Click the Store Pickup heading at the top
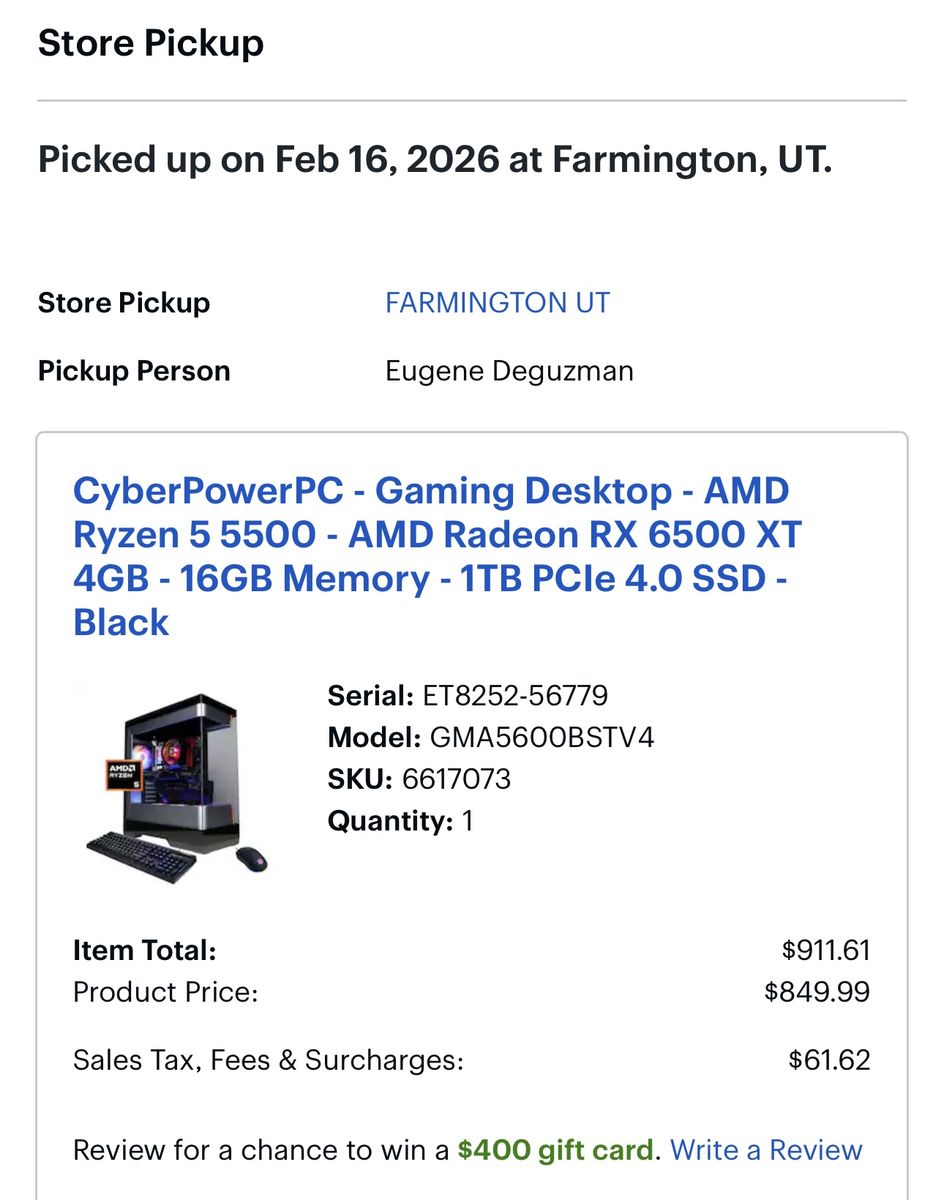Image resolution: width=944 pixels, height=1200 pixels. 151,43
